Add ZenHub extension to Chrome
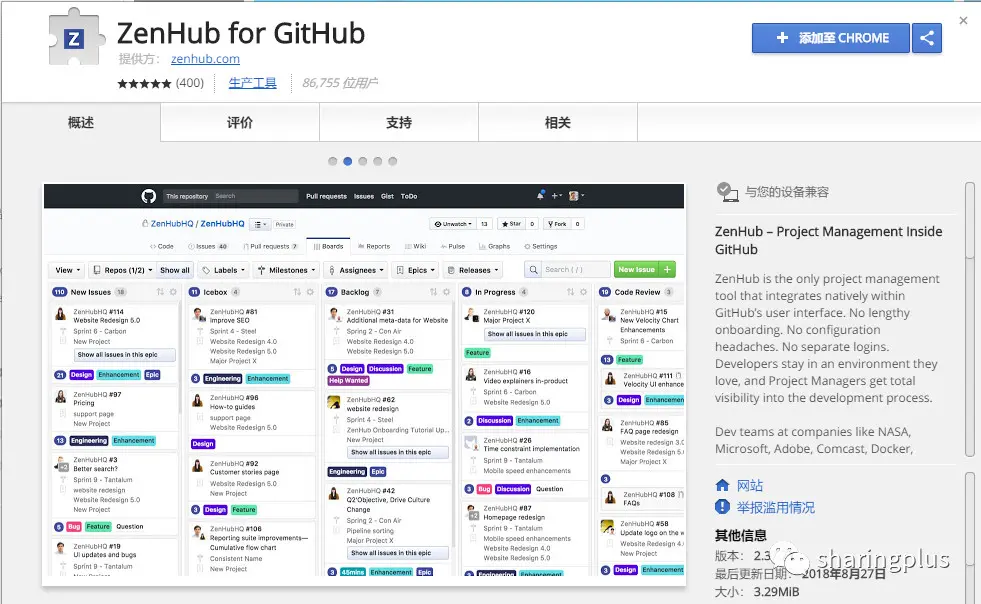The width and height of the screenshot is (981, 604). (x=830, y=38)
